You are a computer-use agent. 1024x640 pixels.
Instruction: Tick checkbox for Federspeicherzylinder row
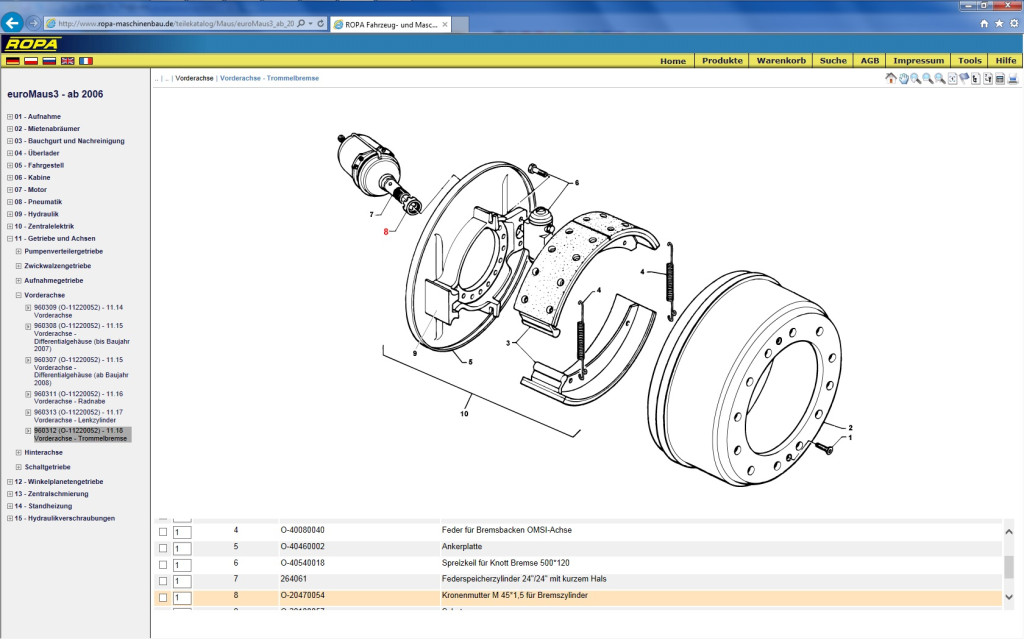pyautogui.click(x=163, y=581)
